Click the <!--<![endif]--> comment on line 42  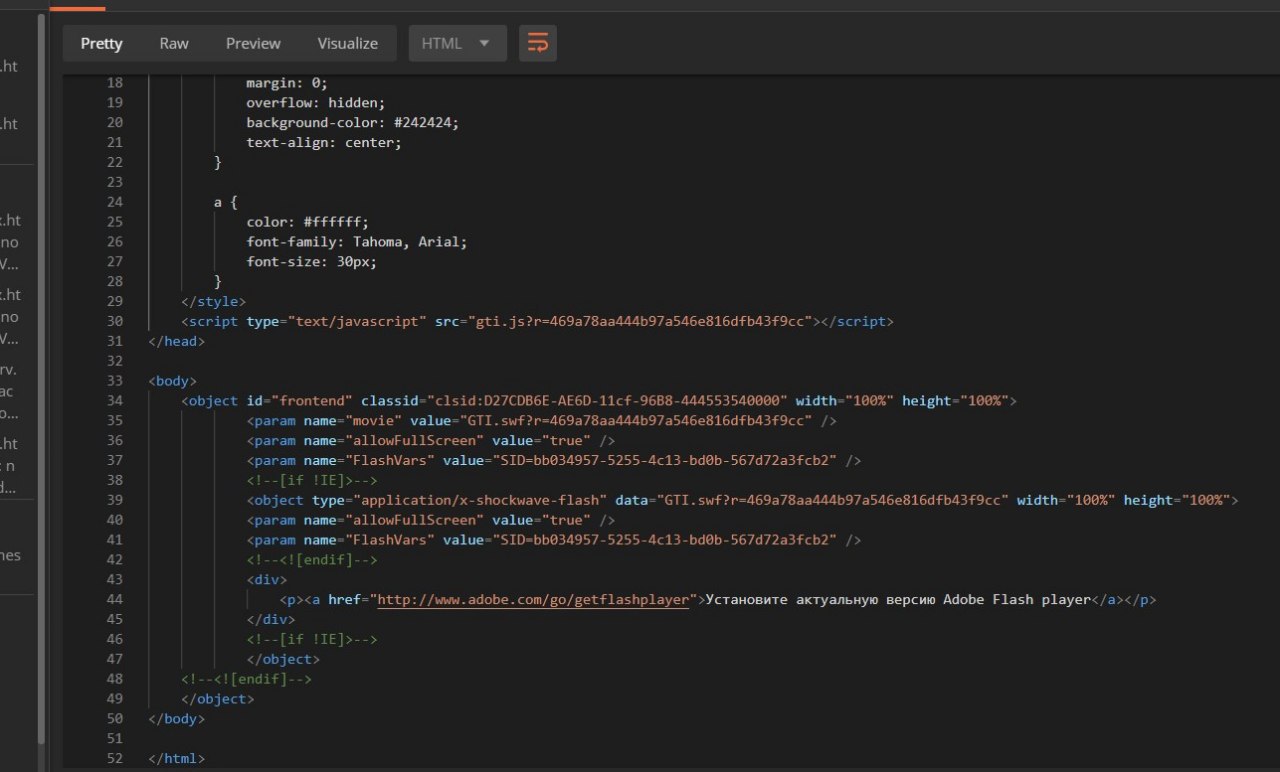click(312, 560)
